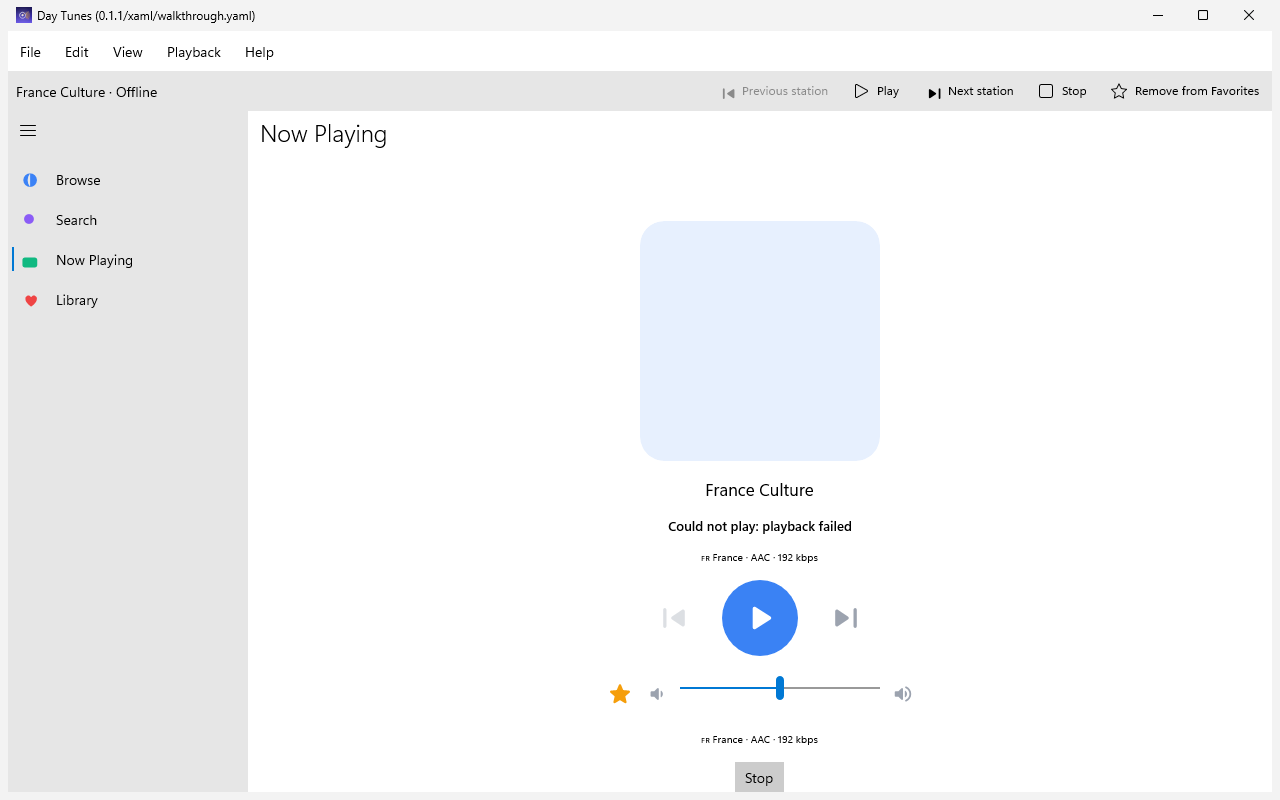Viewport: 1280px width, 800px height.
Task: Open the Search page
Action: click(128, 220)
